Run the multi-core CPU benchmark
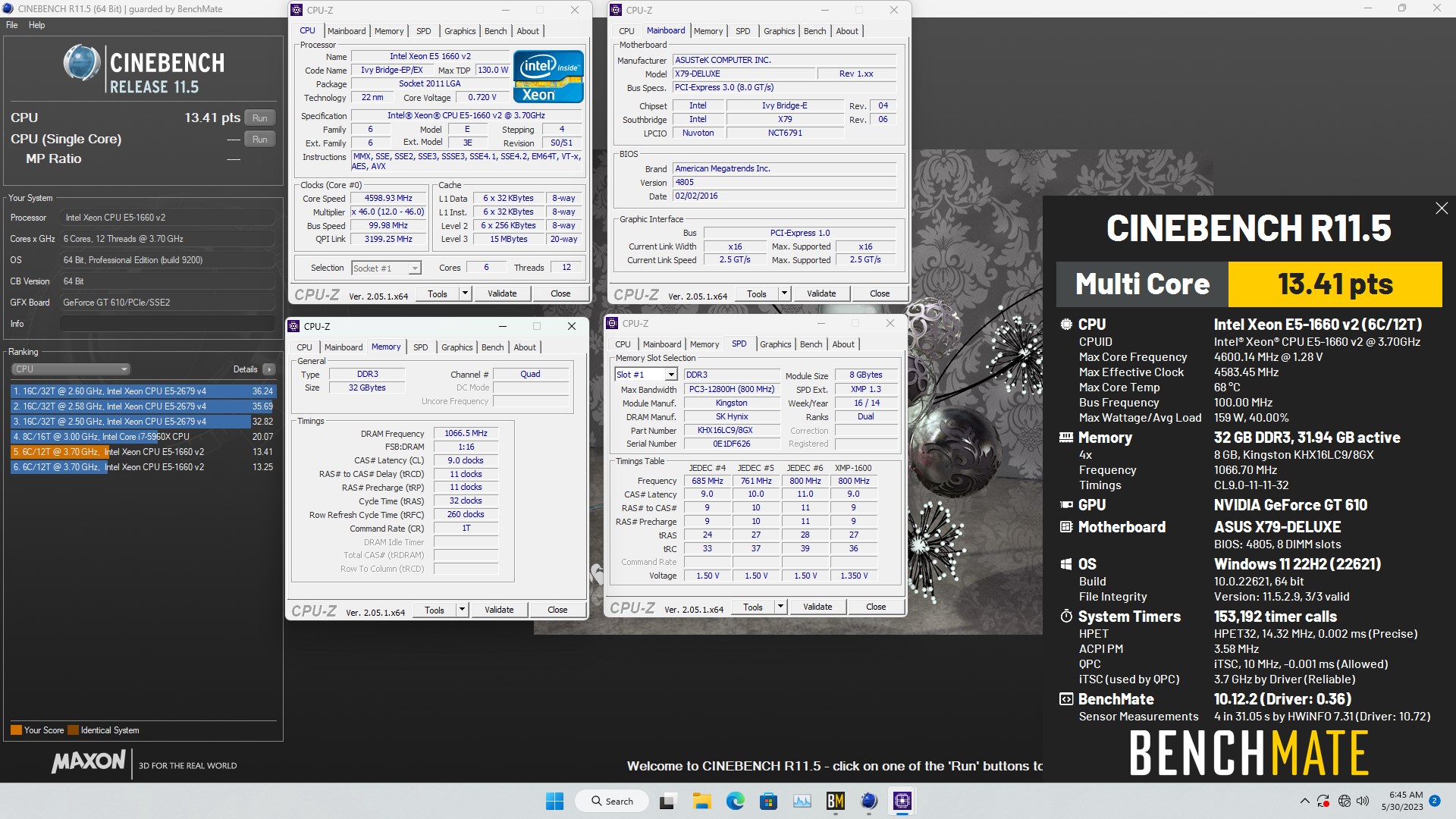This screenshot has width=1456, height=819. [x=259, y=118]
